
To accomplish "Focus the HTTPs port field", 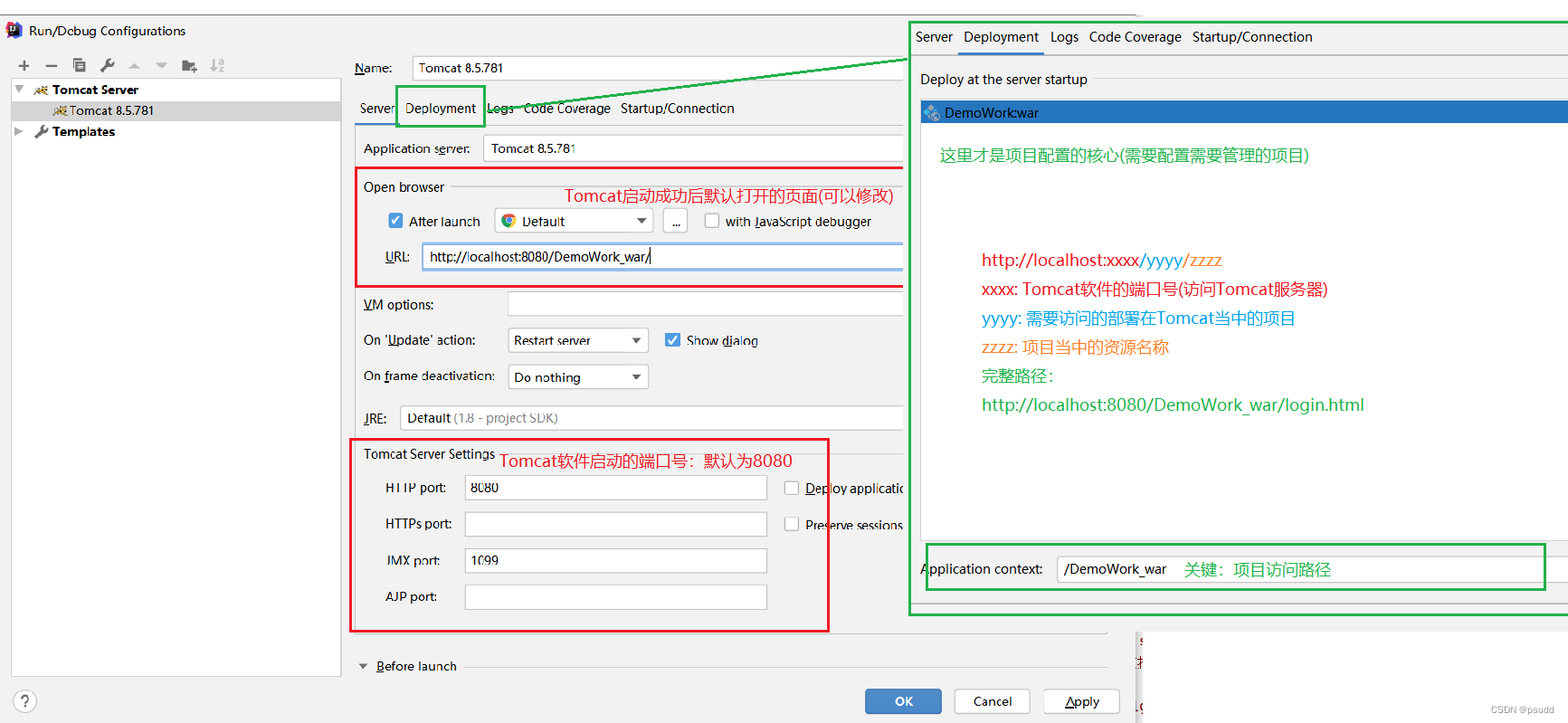I will (616, 524).
